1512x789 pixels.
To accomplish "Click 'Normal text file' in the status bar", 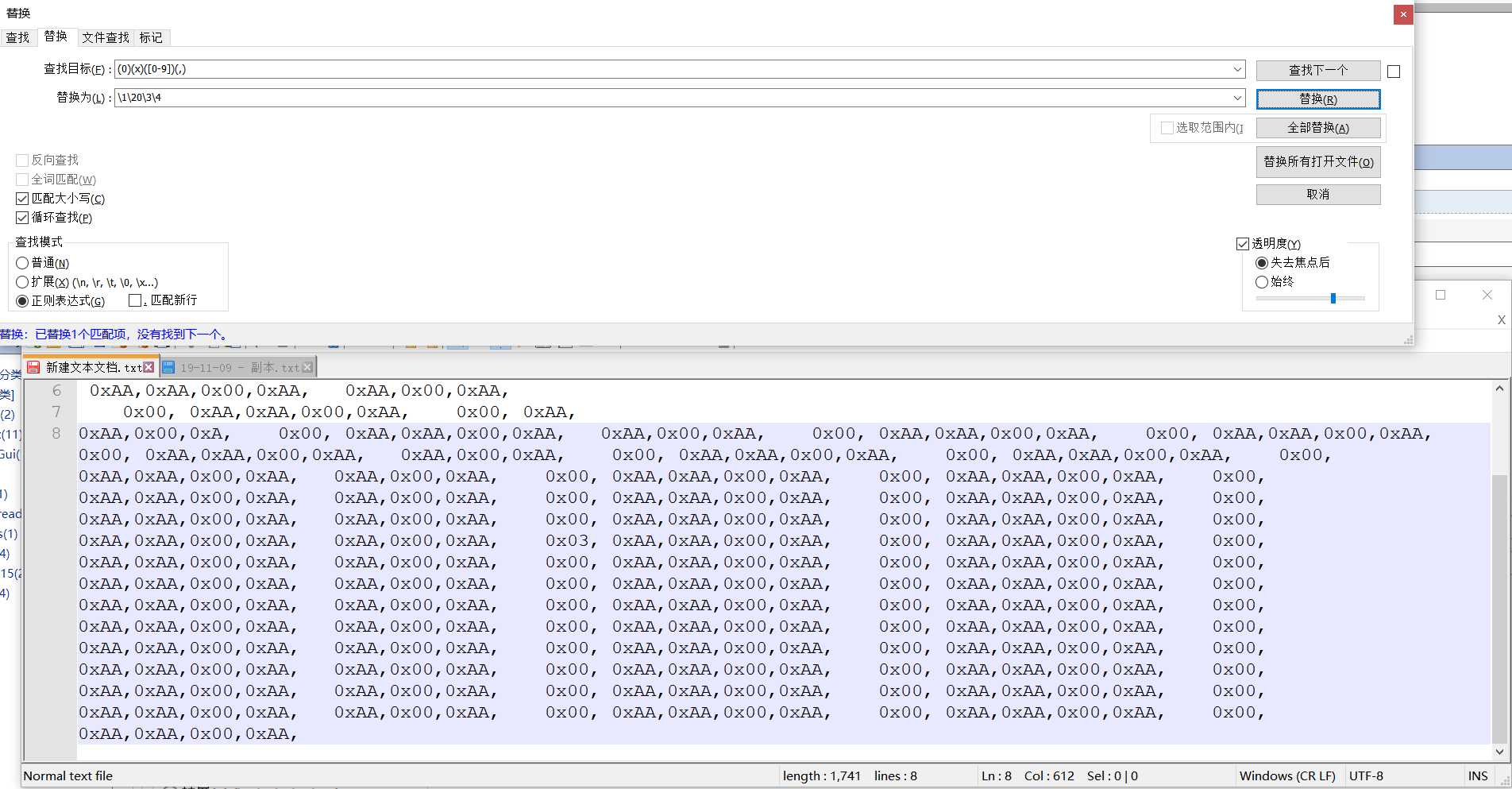I will [x=68, y=776].
